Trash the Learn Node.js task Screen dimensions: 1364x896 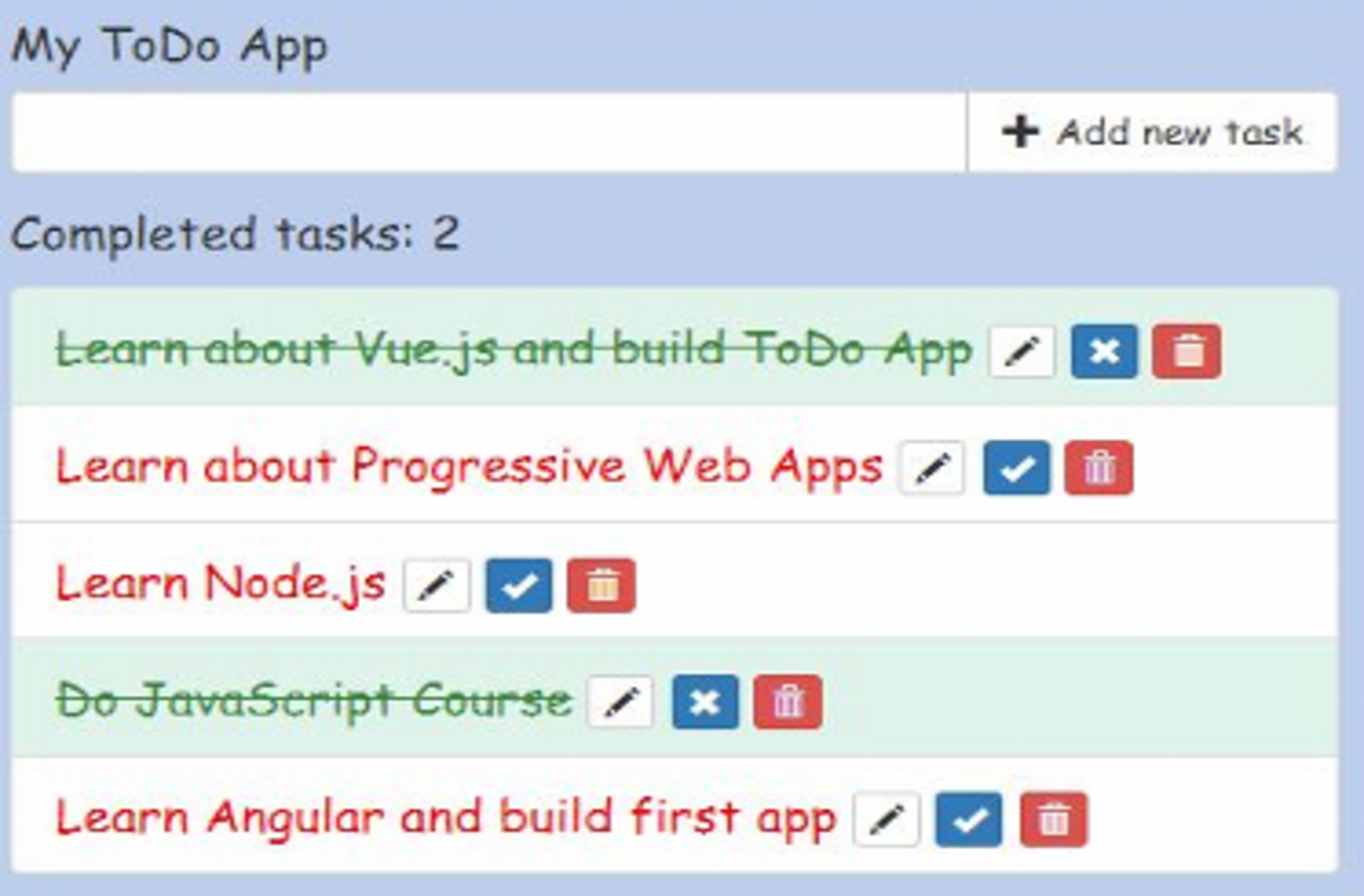[601, 585]
